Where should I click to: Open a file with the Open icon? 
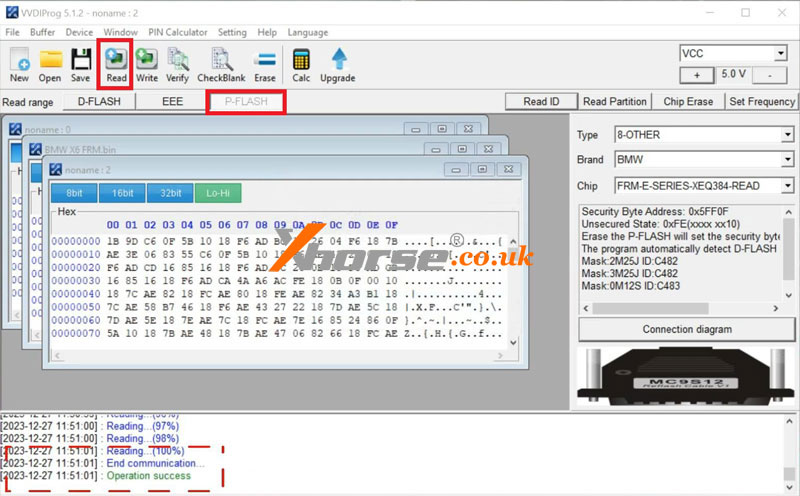click(x=50, y=62)
